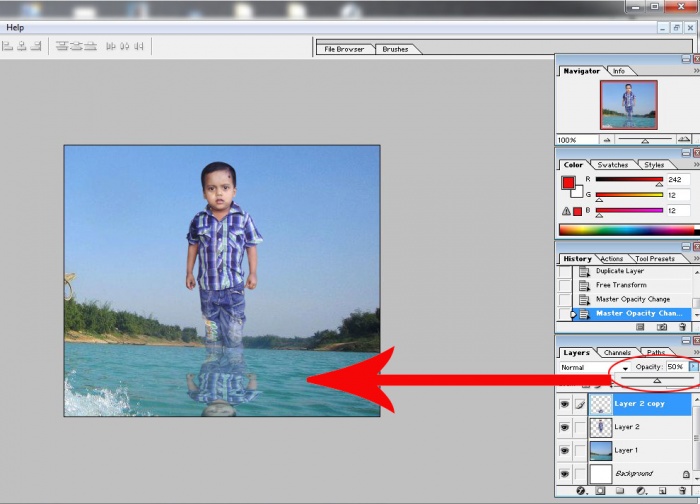Image resolution: width=700 pixels, height=504 pixels.
Task: Delete current history state with trash icon
Action: (682, 327)
